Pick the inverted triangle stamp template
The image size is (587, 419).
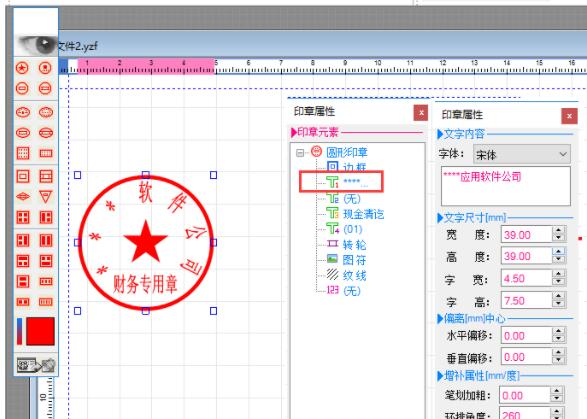pos(46,197)
